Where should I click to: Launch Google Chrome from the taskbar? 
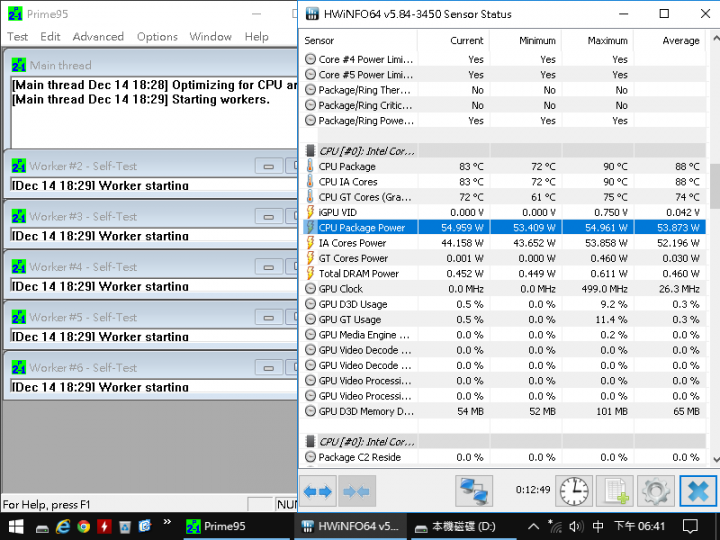[84, 527]
